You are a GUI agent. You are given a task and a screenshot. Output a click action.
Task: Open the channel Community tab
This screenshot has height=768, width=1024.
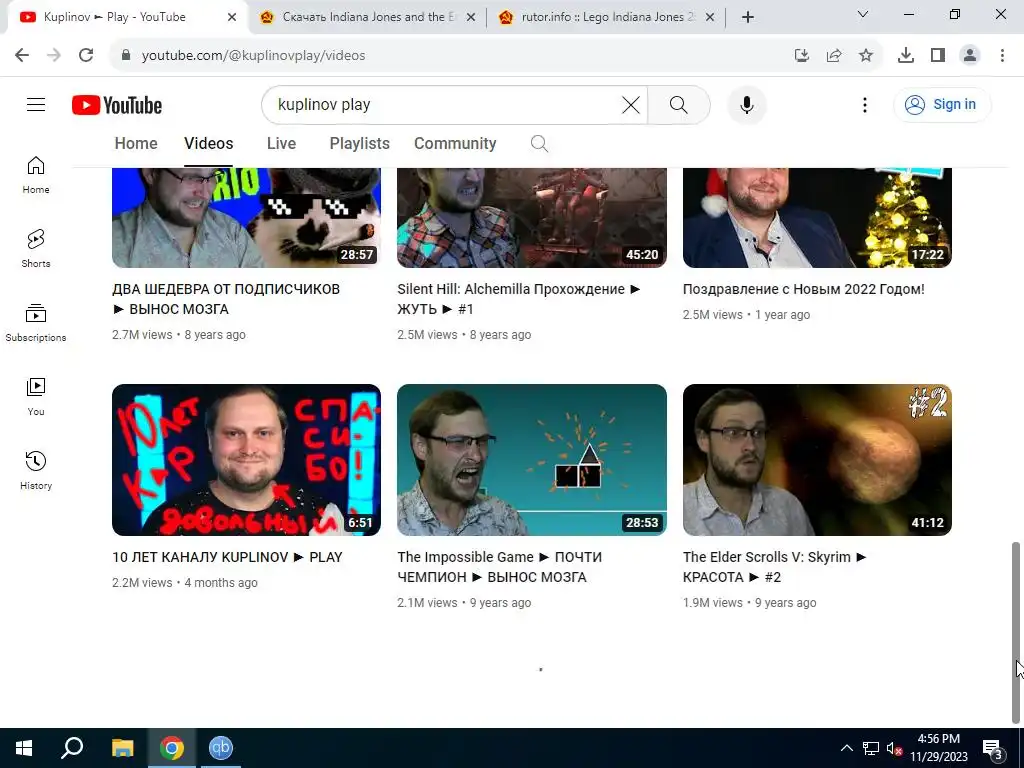(455, 144)
